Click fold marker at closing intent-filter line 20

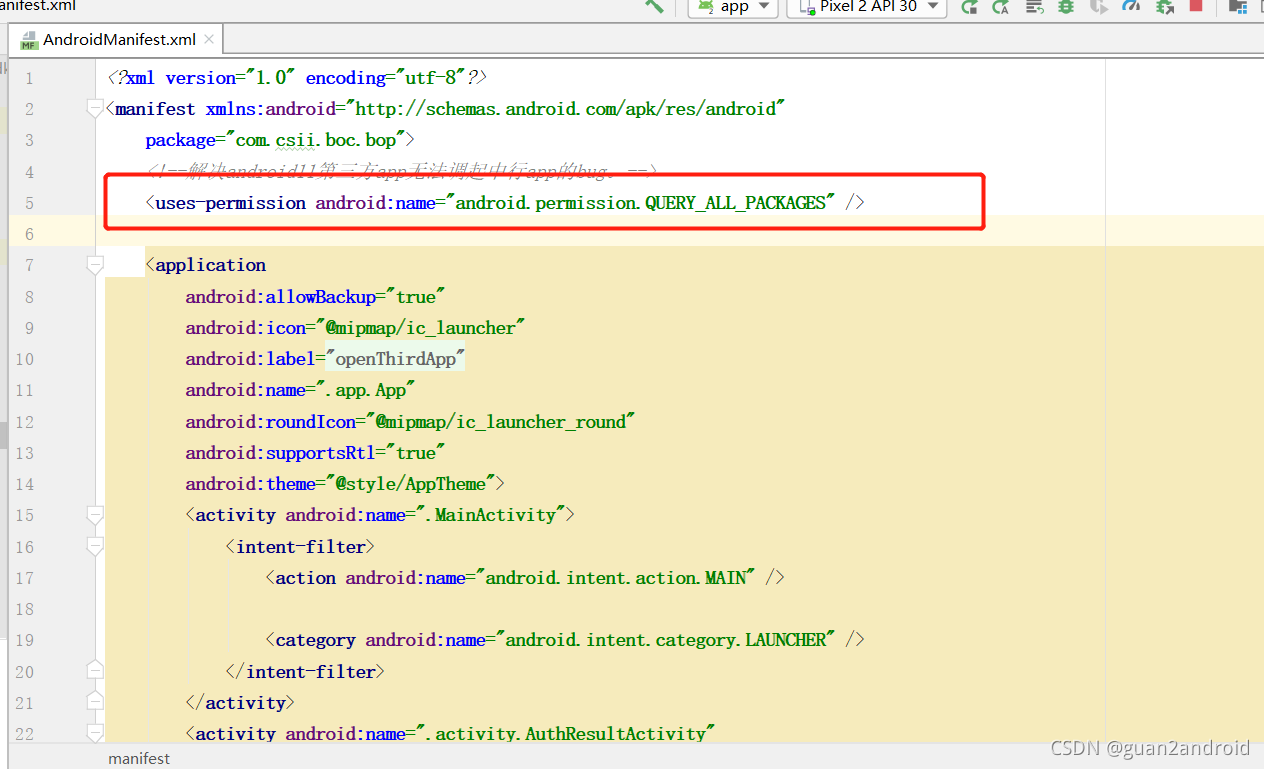click(x=95, y=671)
